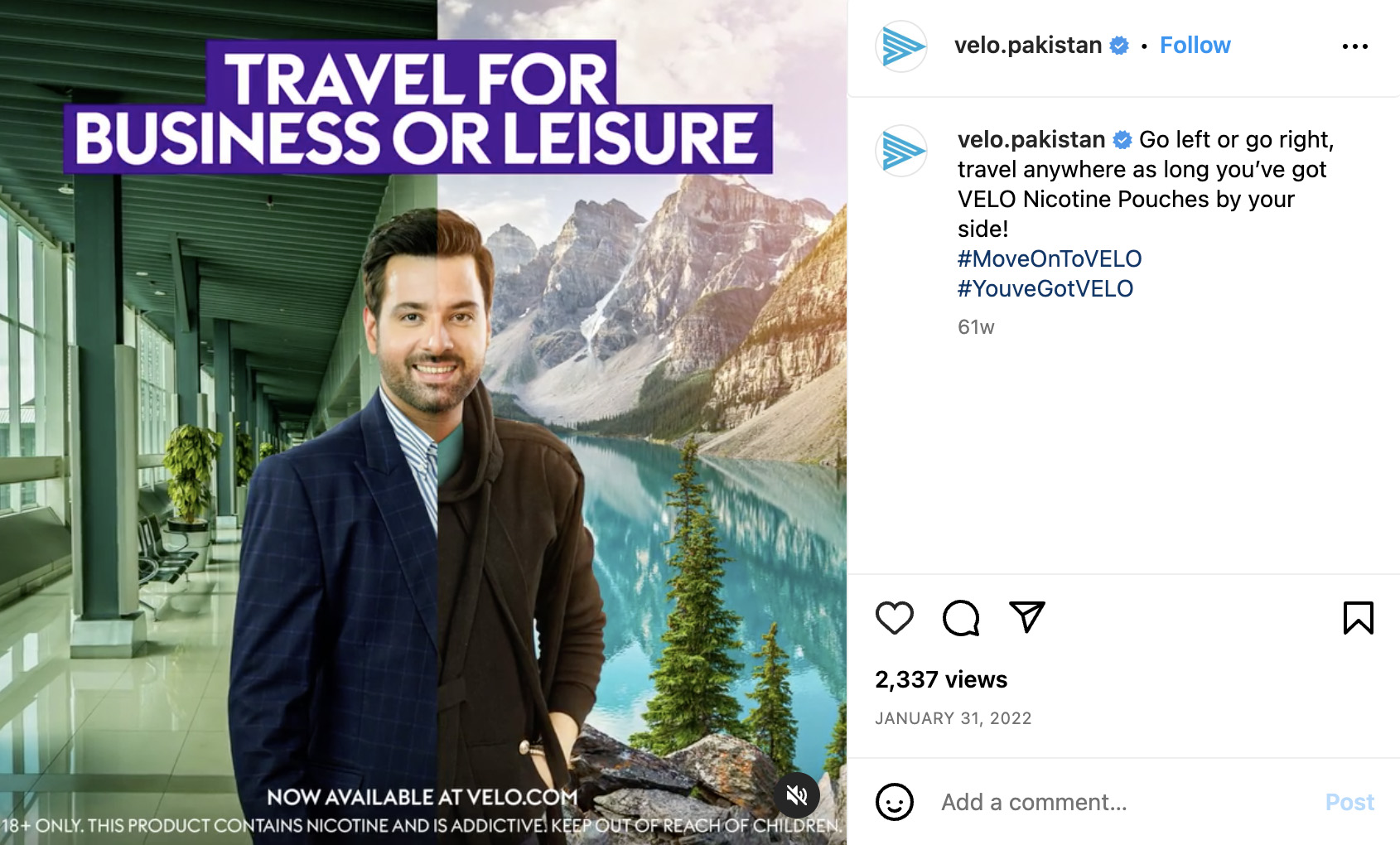1400x845 pixels.
Task: Click the velo.pakistan avatar beside the caption
Action: (901, 151)
